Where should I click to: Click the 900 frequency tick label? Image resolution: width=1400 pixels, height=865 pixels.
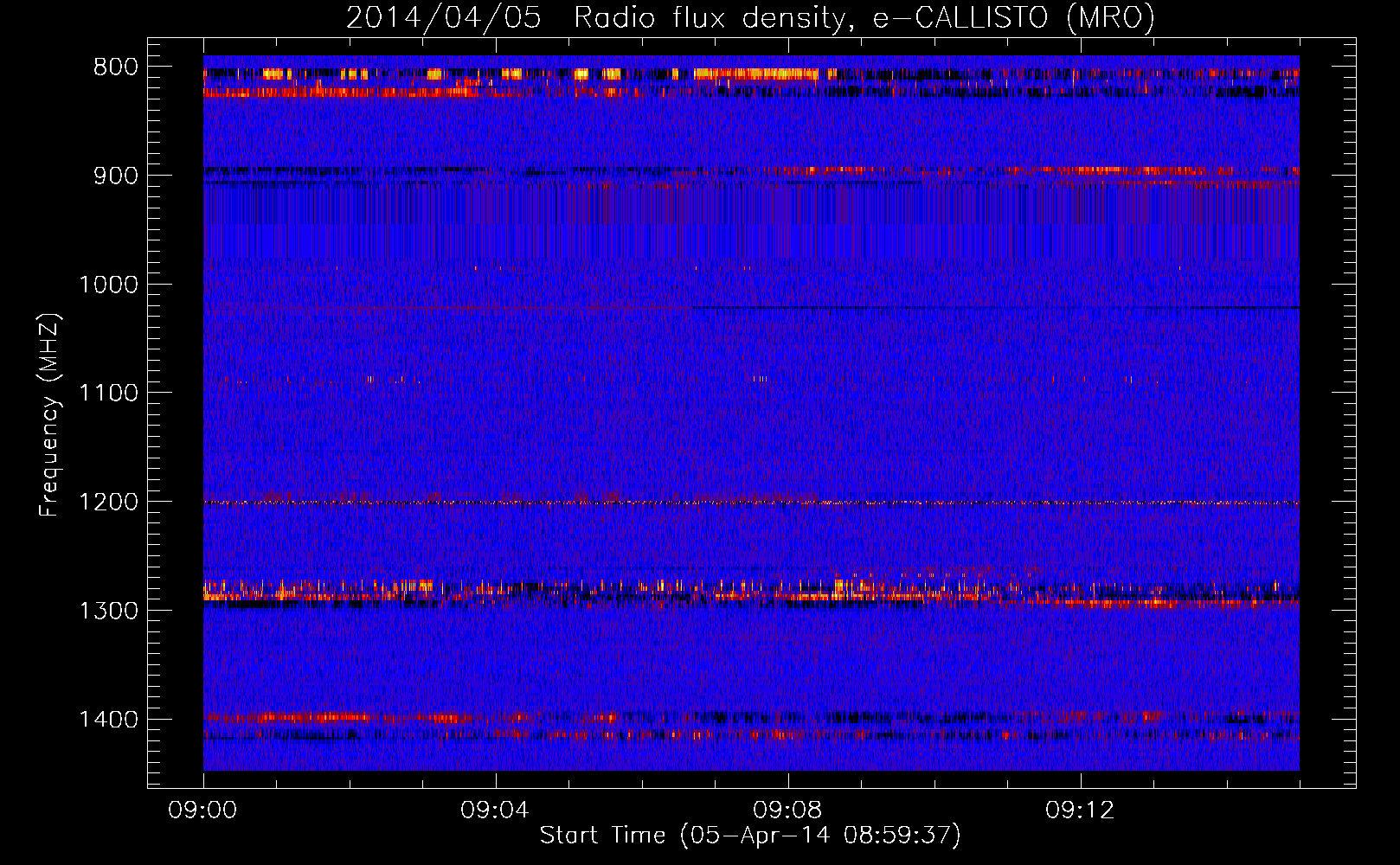tap(115, 176)
